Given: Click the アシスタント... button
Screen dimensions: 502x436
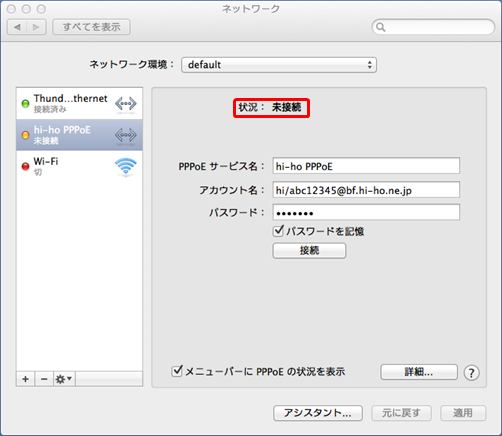Looking at the screenshot, I should tap(318, 413).
